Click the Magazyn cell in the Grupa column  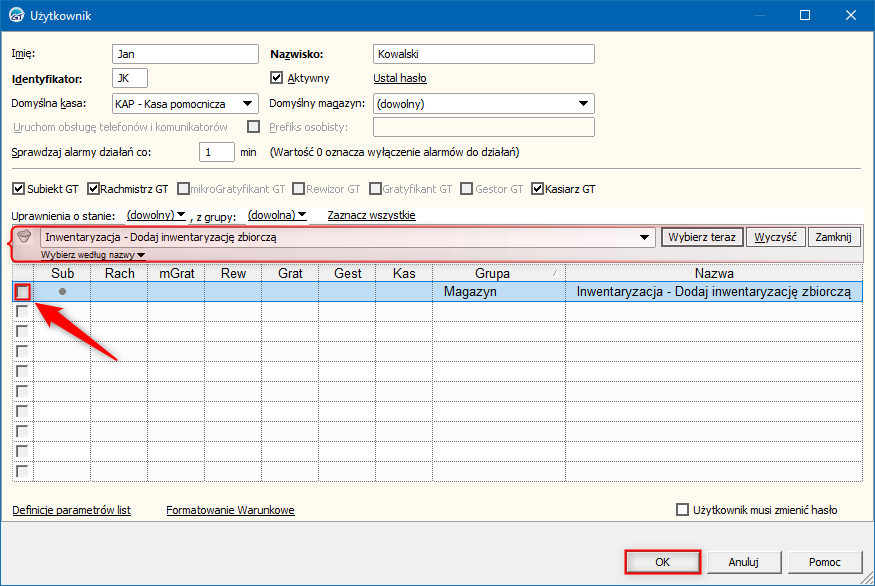(x=499, y=292)
